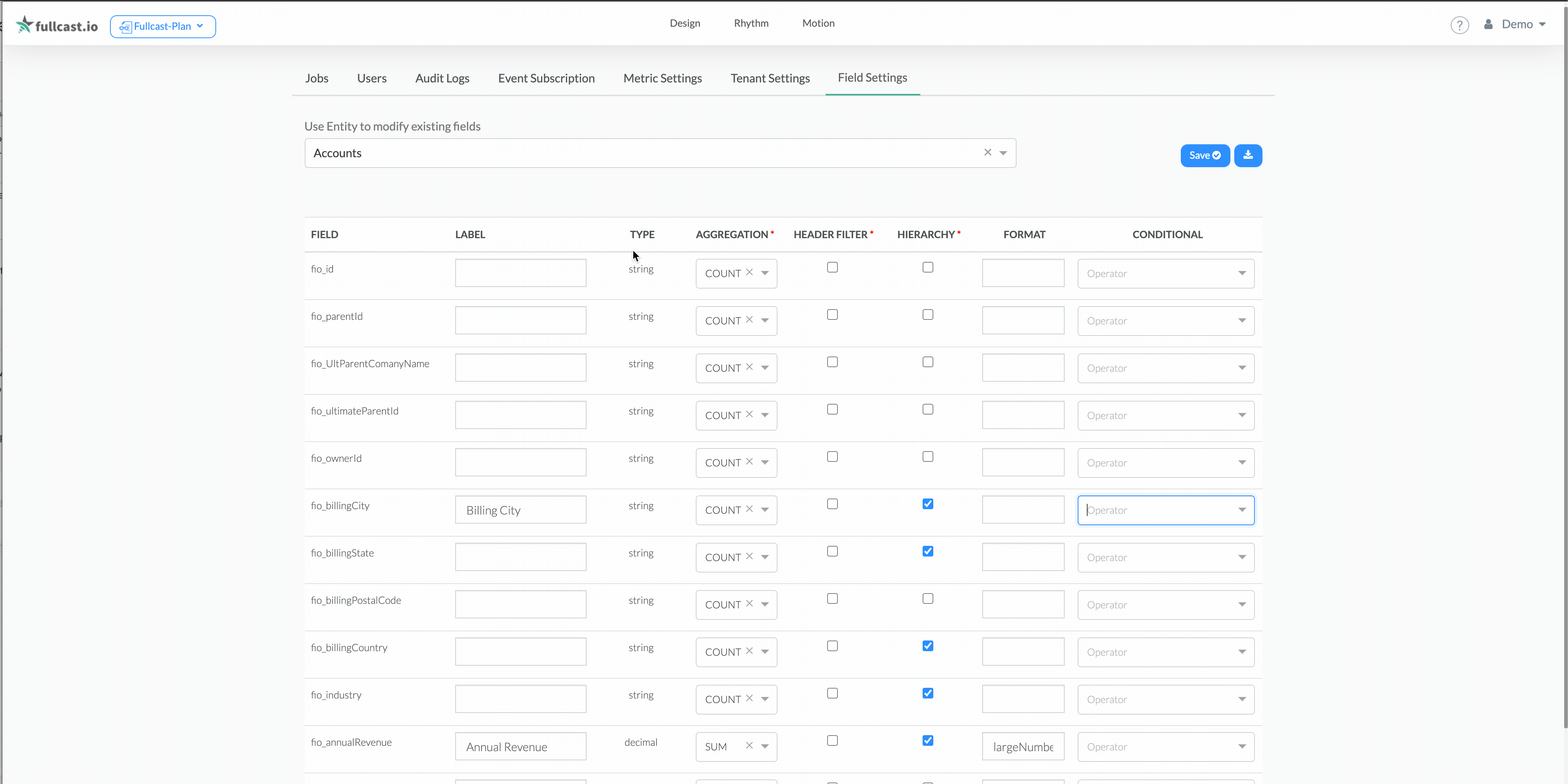Viewport: 1568px width, 784px height.
Task: Open the Audit Logs tab
Action: coord(443,79)
